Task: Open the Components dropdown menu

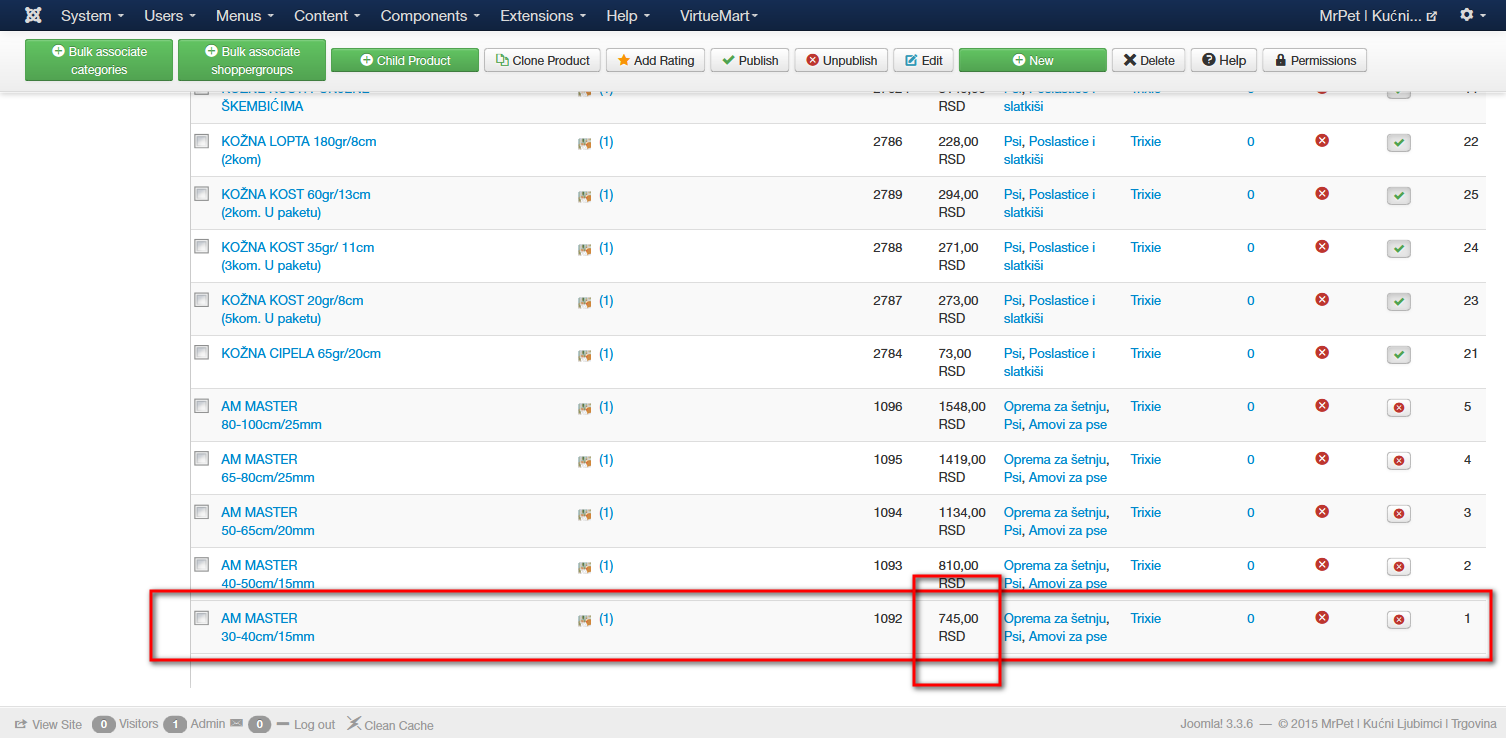Action: (430, 16)
